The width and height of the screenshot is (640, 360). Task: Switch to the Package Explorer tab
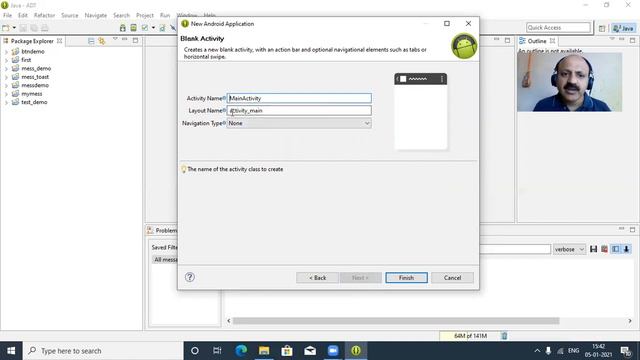(32, 41)
